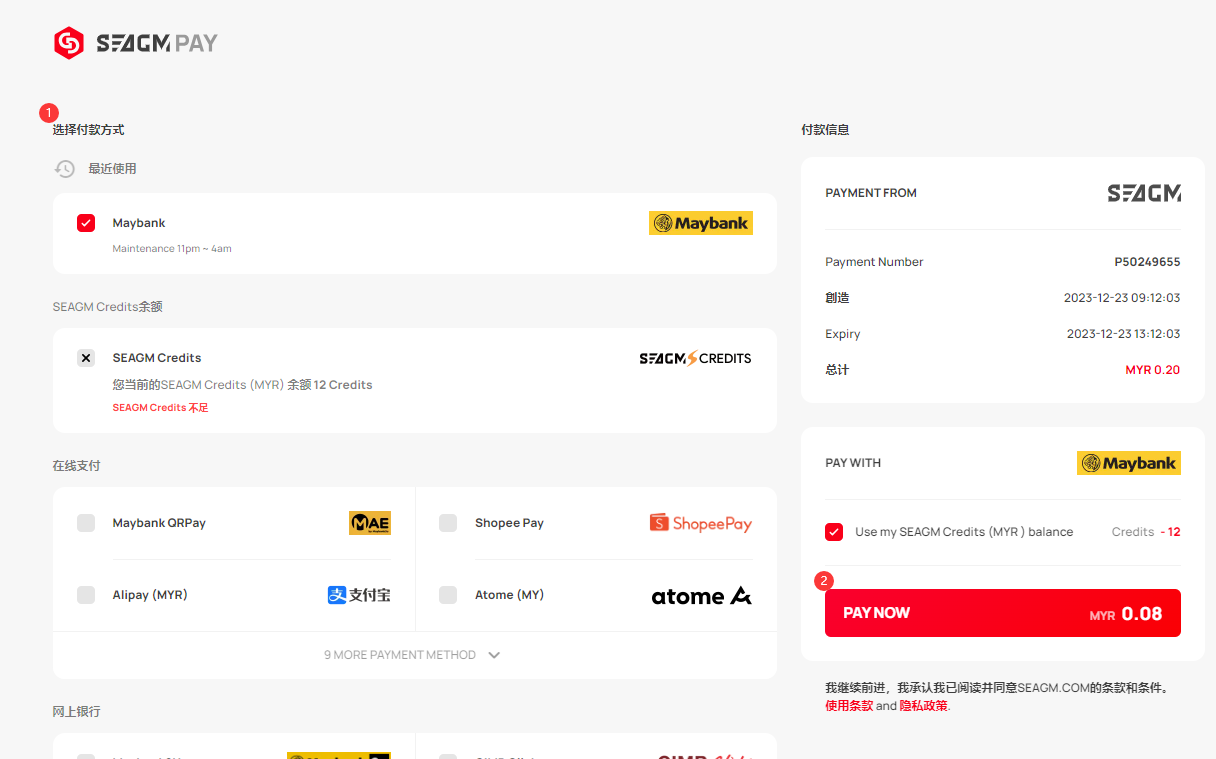Click the total amount MYR 0.20
The height and width of the screenshot is (759, 1216).
[x=1153, y=370]
